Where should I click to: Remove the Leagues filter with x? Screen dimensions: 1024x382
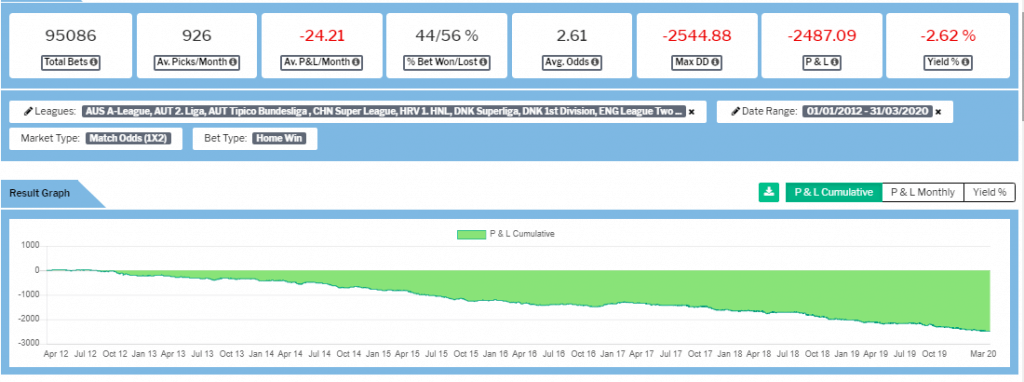point(692,112)
